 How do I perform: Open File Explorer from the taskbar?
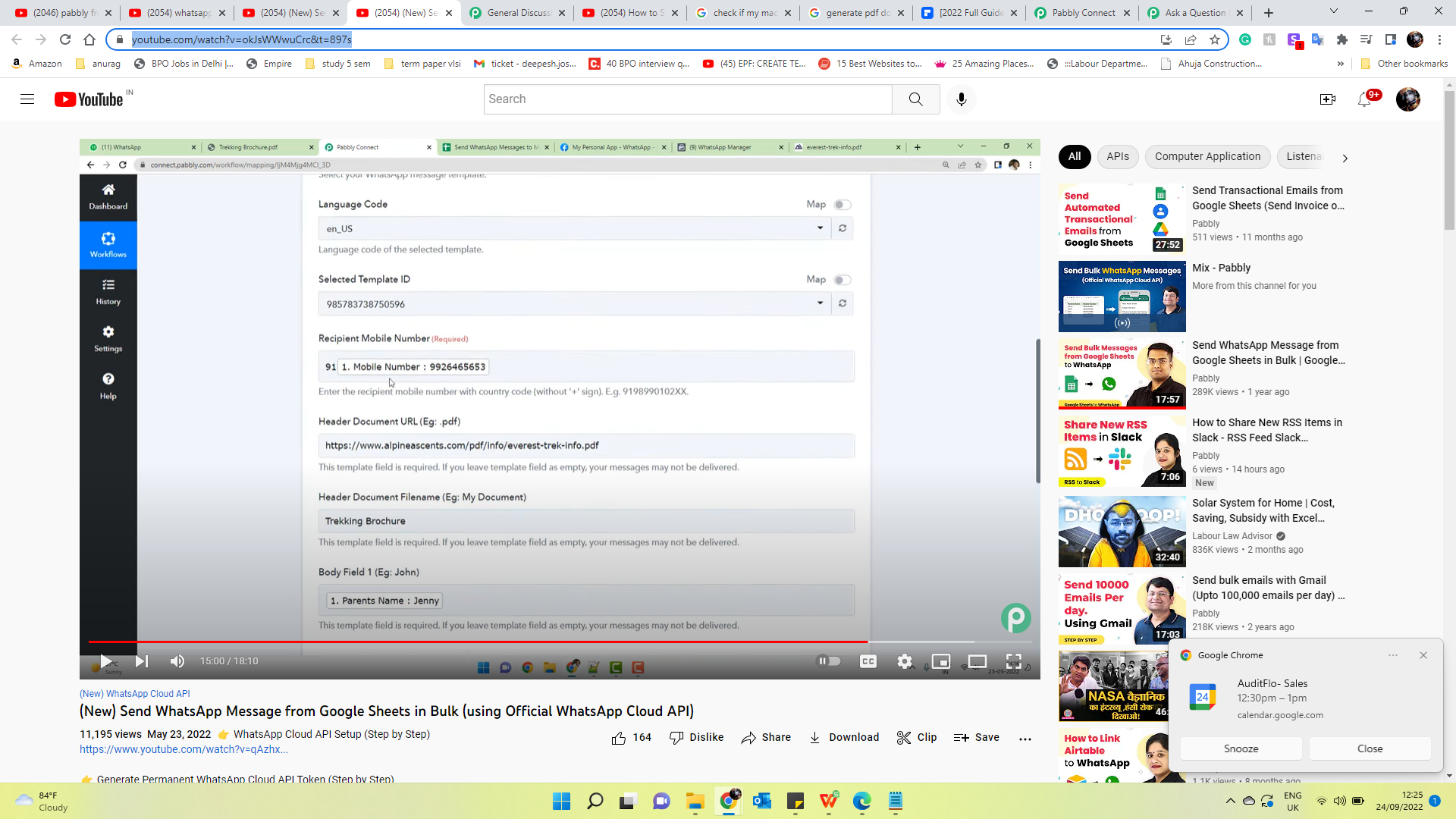click(695, 801)
